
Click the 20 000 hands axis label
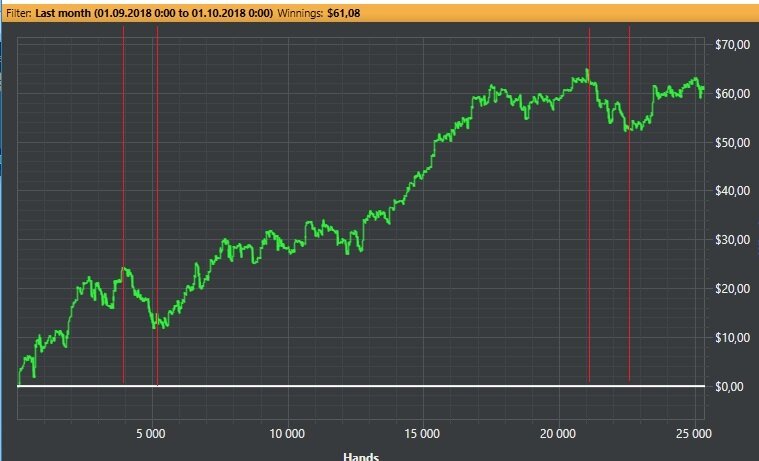[558, 433]
